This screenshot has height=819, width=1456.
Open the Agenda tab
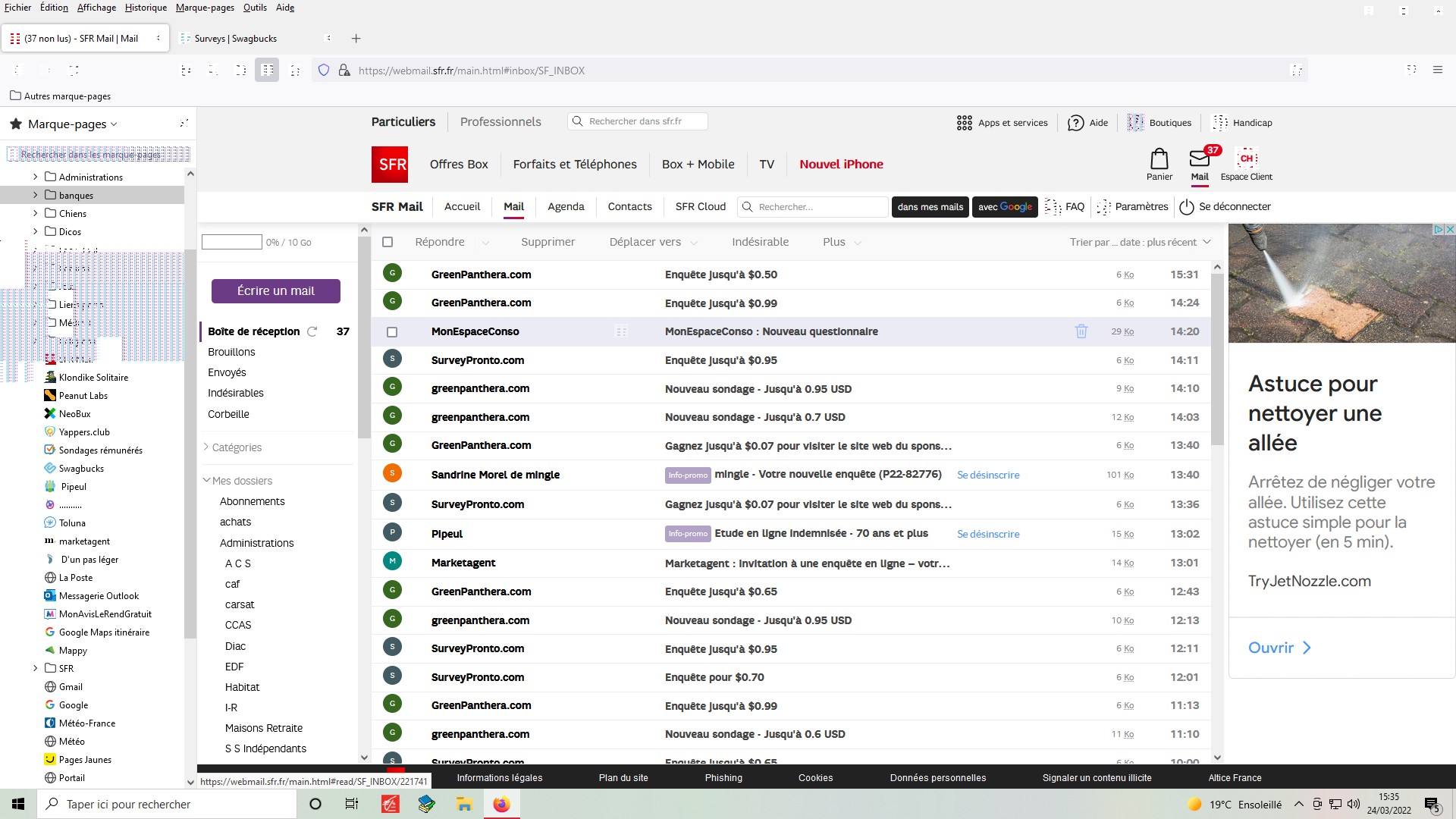pos(566,207)
